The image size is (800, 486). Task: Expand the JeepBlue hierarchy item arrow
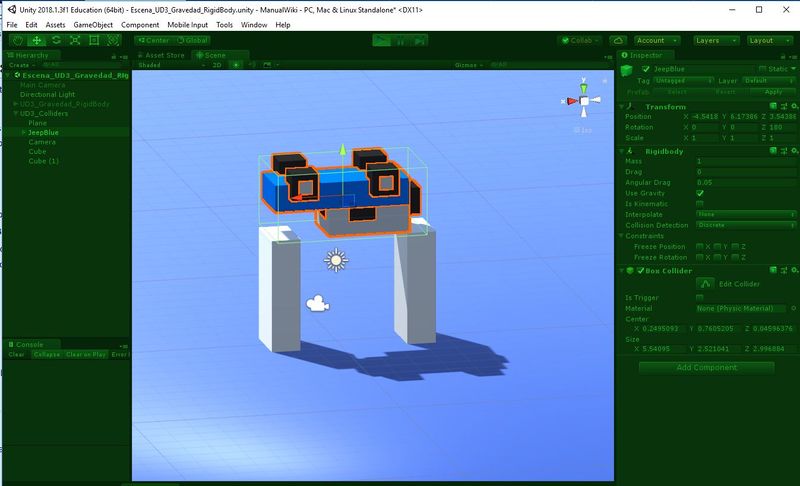[x=23, y=132]
